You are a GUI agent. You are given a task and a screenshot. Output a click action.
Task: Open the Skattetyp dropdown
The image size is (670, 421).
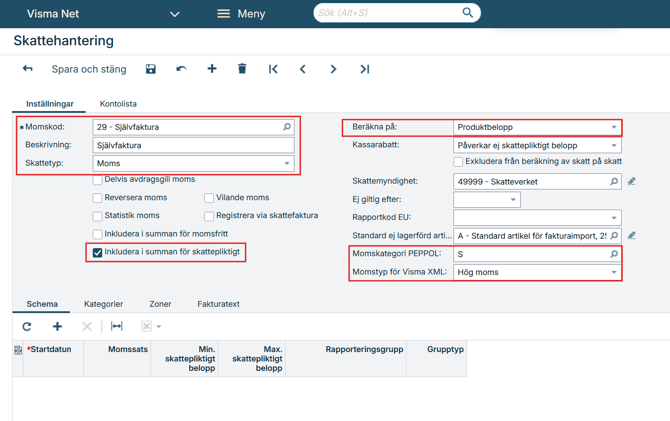pyautogui.click(x=286, y=163)
